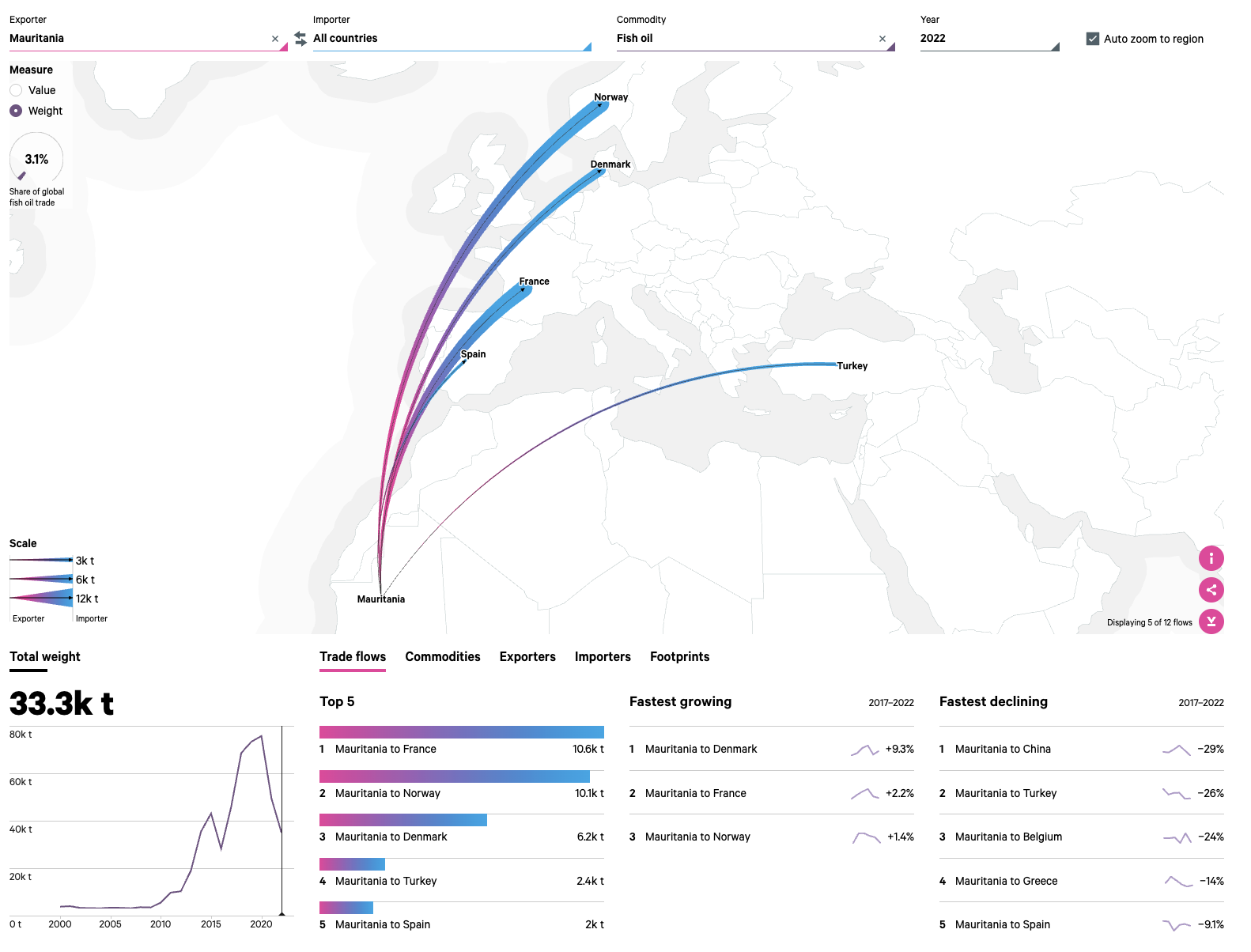This screenshot has width=1251, height=952.
Task: Open the Exporter dropdown field
Action: pyautogui.click(x=138, y=39)
